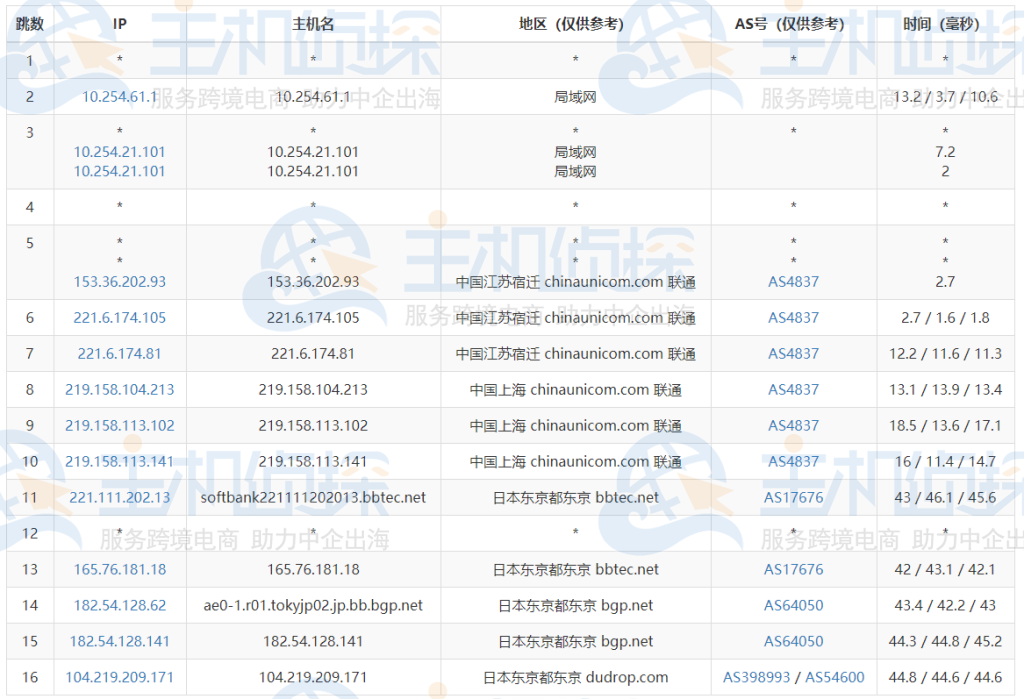
Task: Select the 221.6.174.105 IP link
Action: point(119,317)
